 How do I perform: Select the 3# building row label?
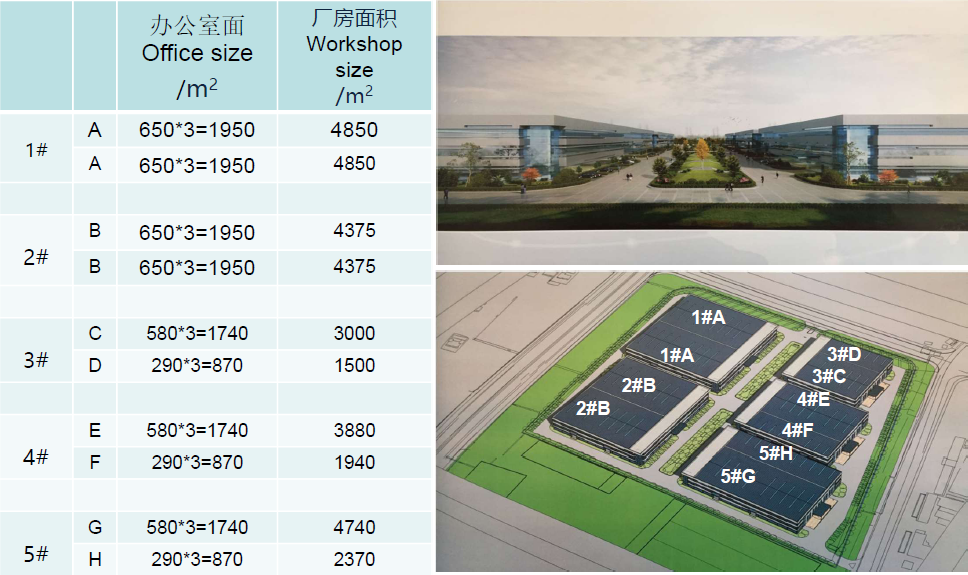(x=36, y=359)
